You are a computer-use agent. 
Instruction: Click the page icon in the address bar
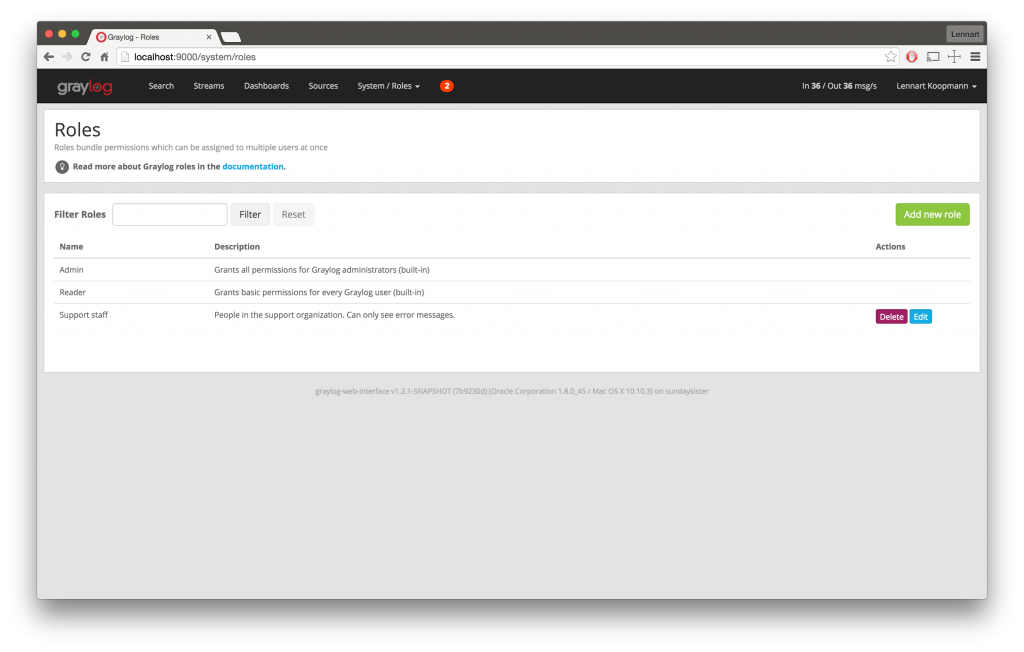pos(123,57)
